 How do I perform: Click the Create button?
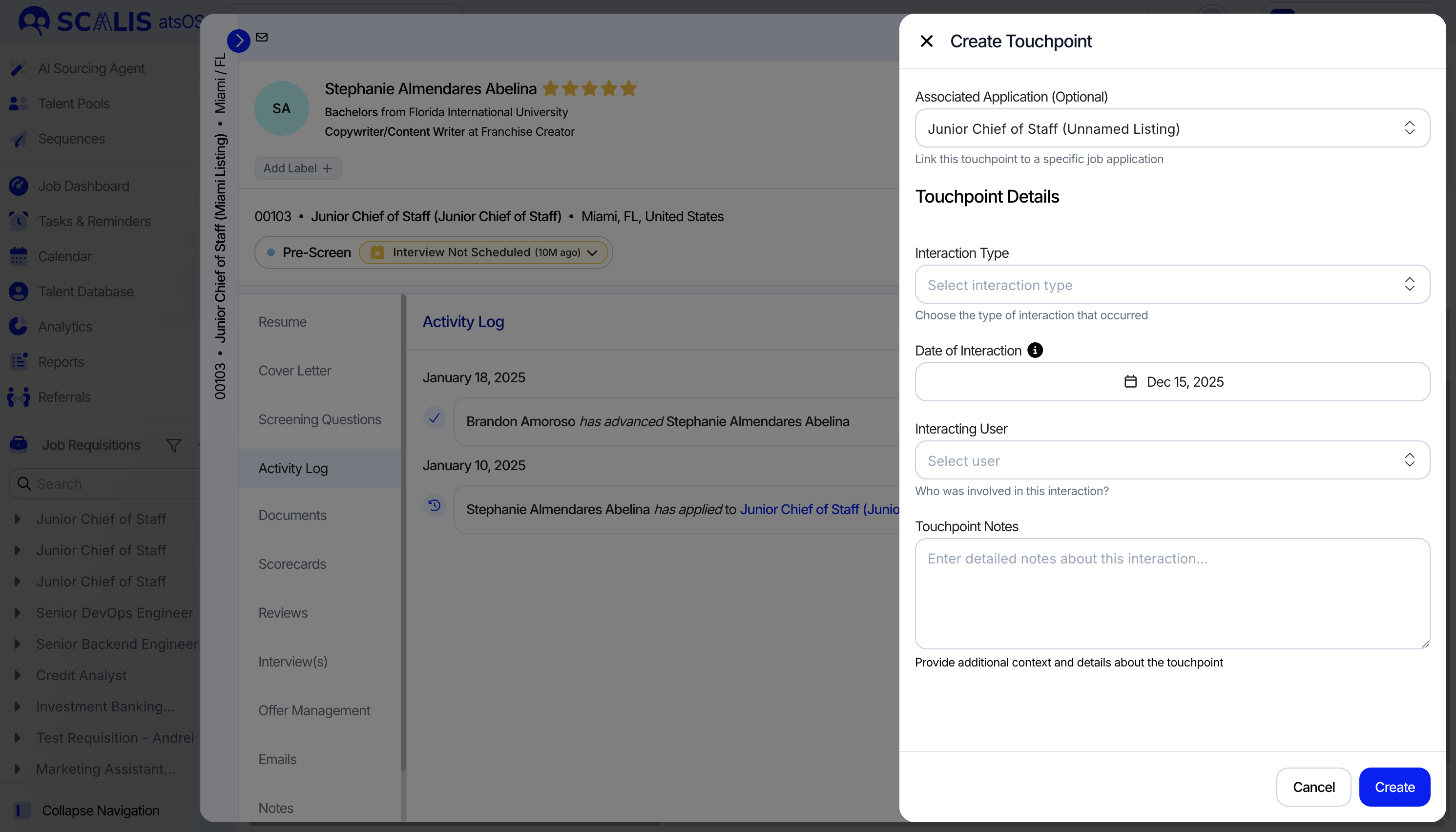(1394, 787)
